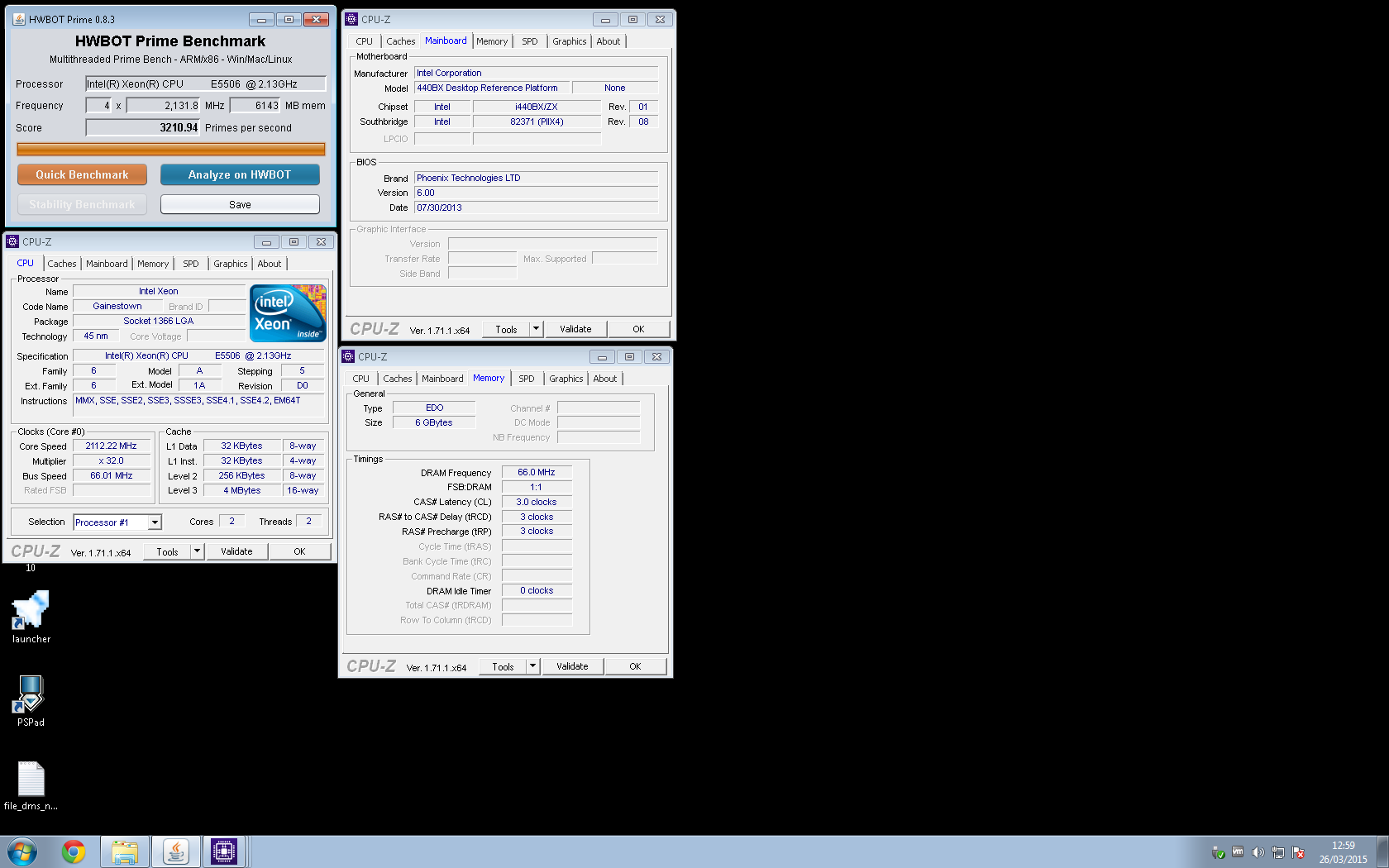
Task: Click the Quick Benchmark button
Action: (x=82, y=174)
